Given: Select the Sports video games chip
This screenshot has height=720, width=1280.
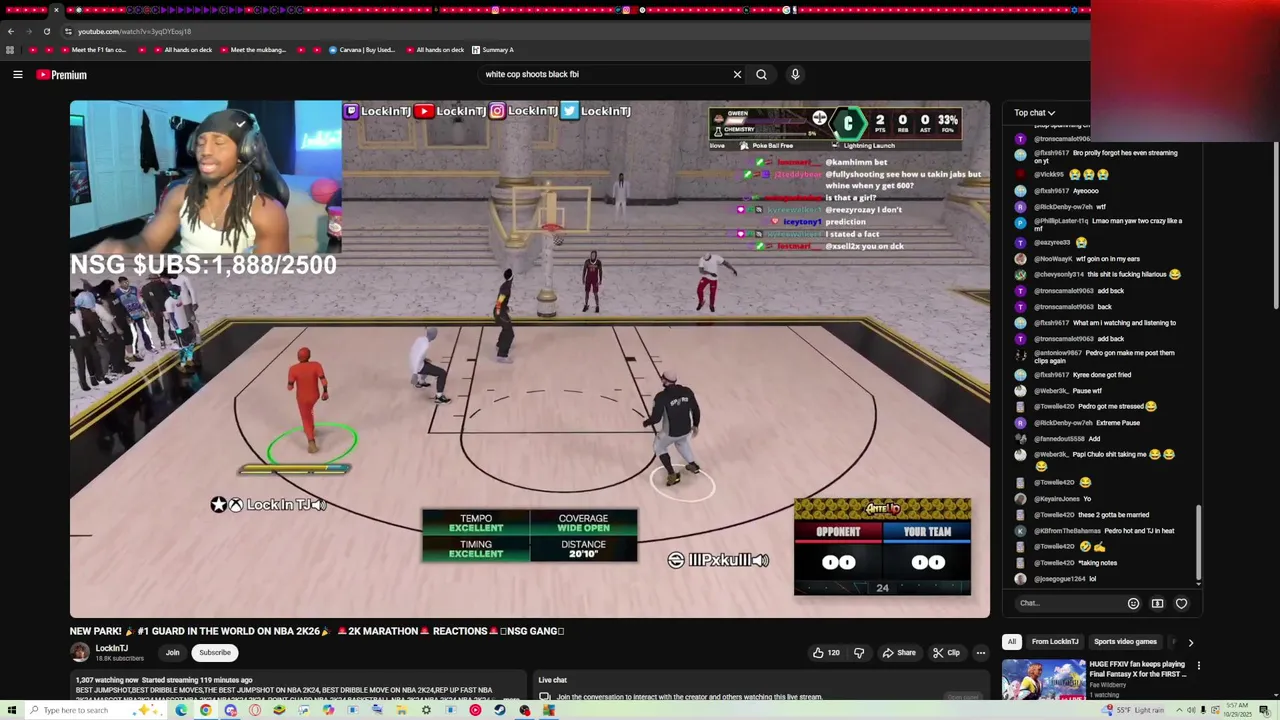Looking at the screenshot, I should tap(1125, 642).
